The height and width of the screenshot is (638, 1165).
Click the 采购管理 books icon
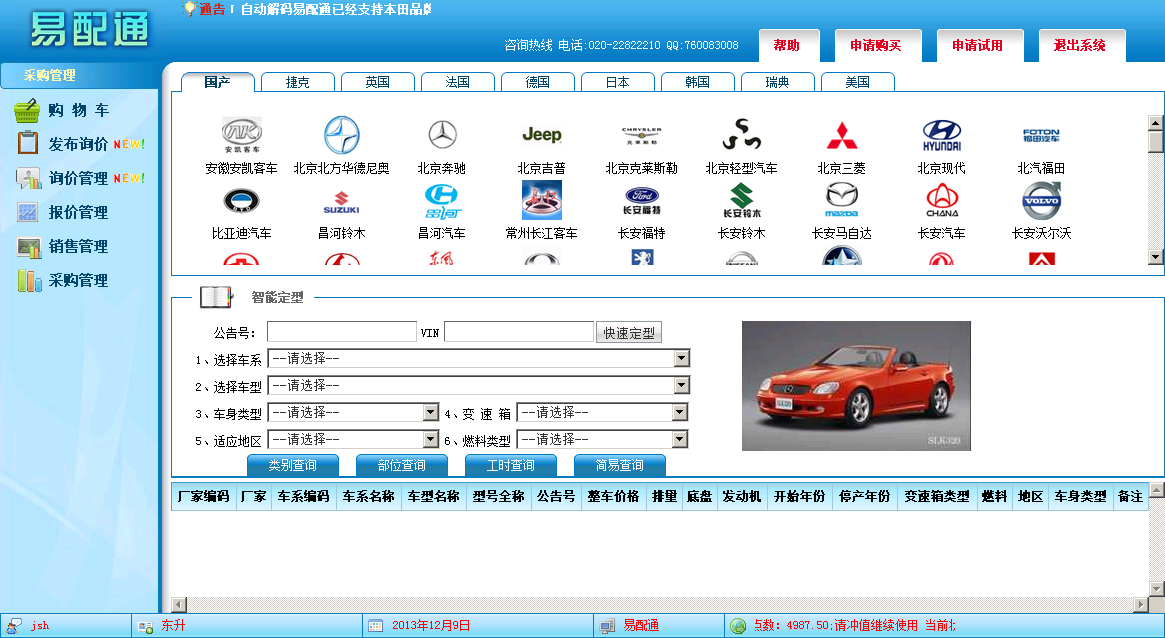pyautogui.click(x=28, y=281)
